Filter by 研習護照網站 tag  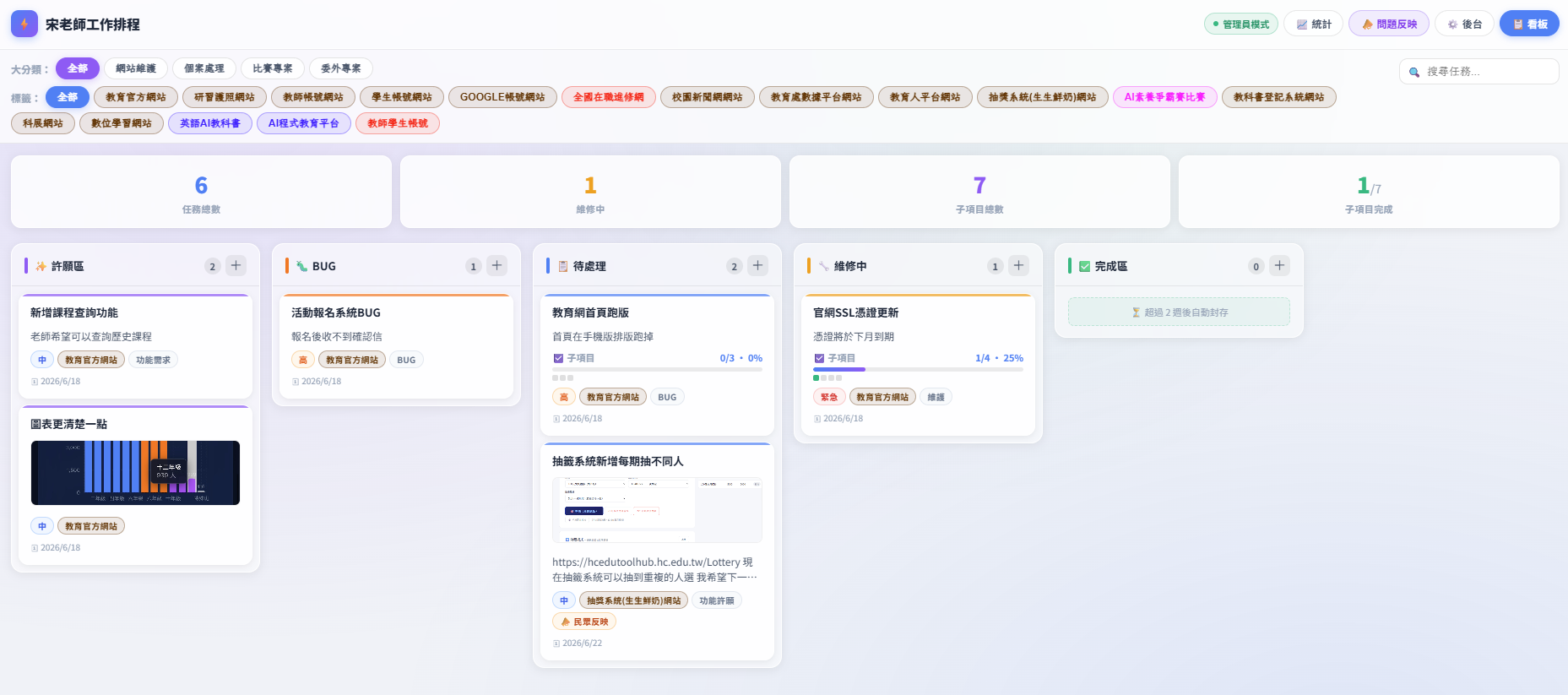point(225,97)
